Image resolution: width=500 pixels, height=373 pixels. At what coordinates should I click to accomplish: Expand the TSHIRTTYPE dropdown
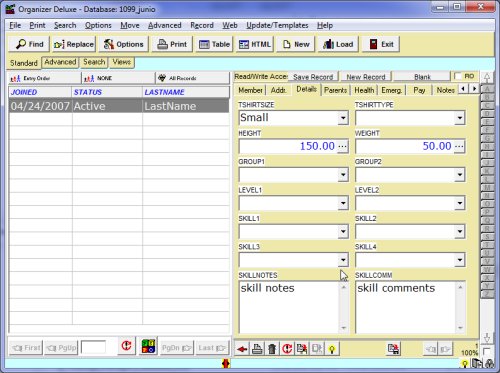(460, 118)
